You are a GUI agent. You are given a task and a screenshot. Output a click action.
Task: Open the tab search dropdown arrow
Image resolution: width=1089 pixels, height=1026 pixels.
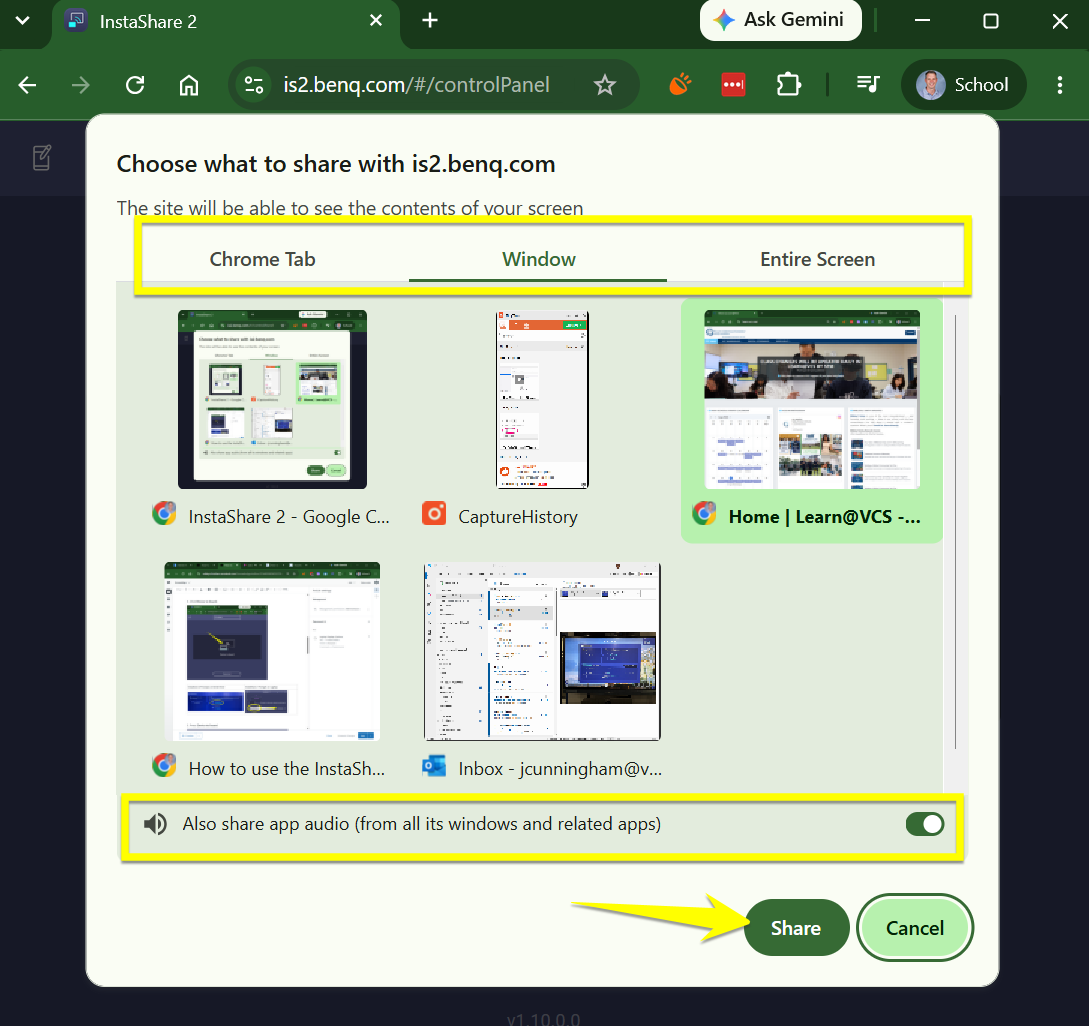(22, 20)
